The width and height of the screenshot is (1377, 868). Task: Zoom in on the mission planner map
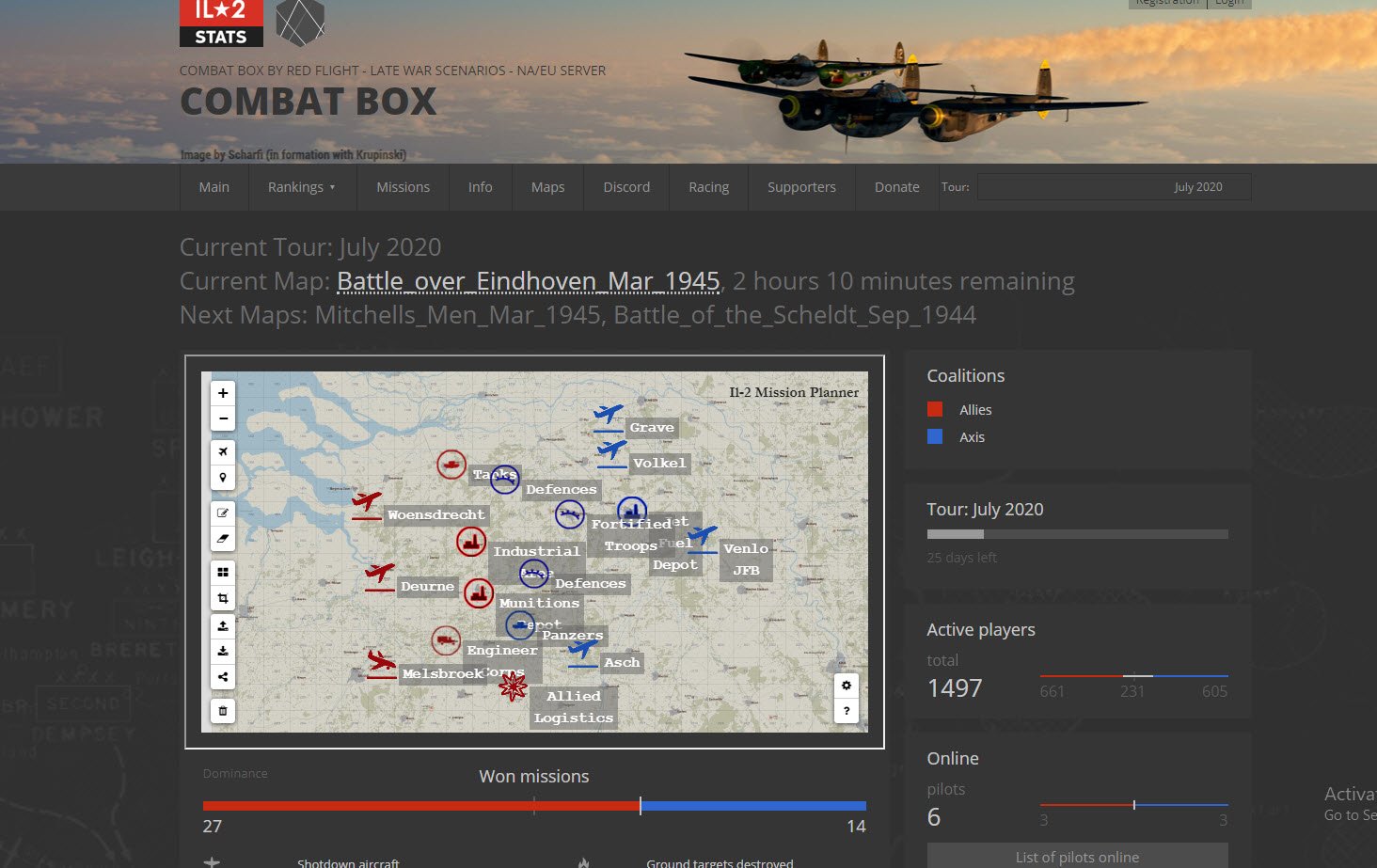coord(223,393)
